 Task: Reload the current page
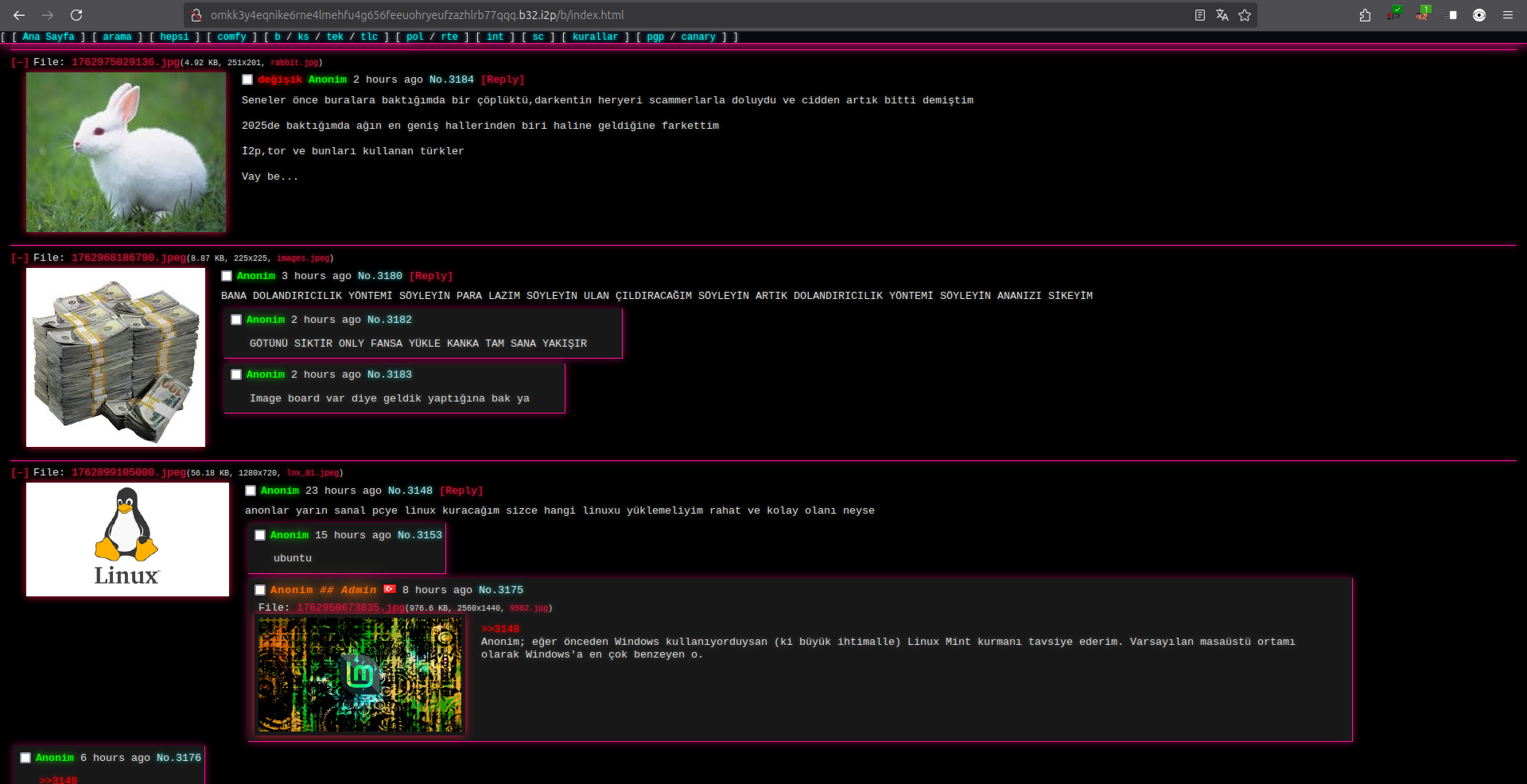pos(76,15)
